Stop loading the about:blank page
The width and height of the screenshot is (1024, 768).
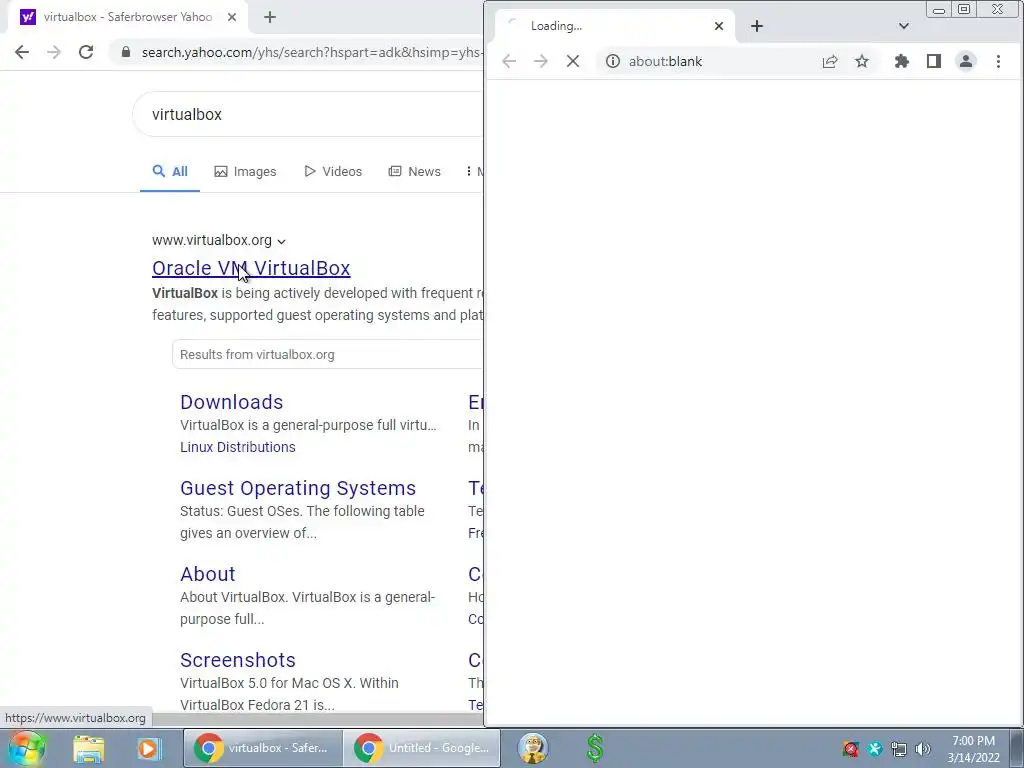pos(573,61)
